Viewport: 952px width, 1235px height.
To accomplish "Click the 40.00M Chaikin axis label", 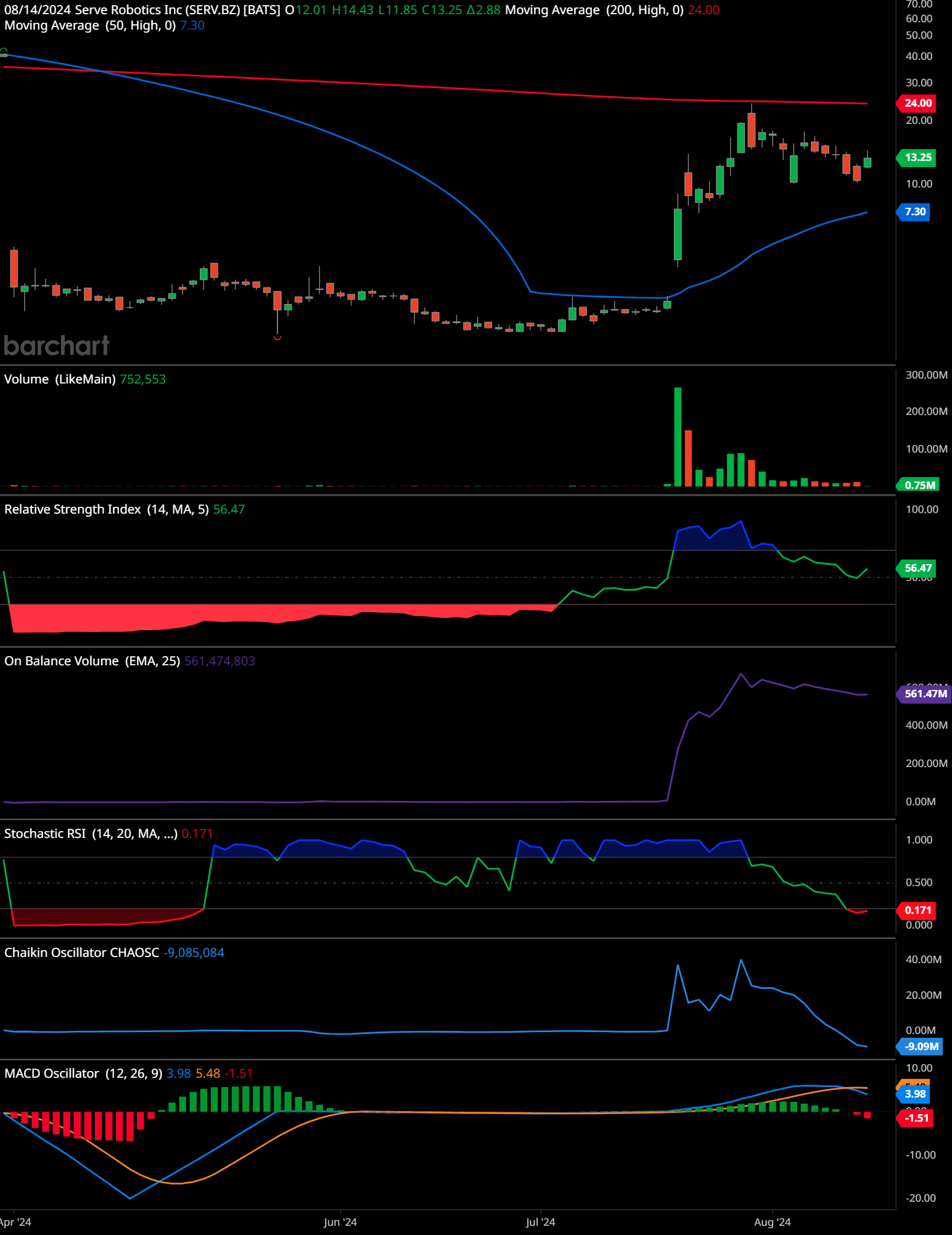I will click(923, 959).
